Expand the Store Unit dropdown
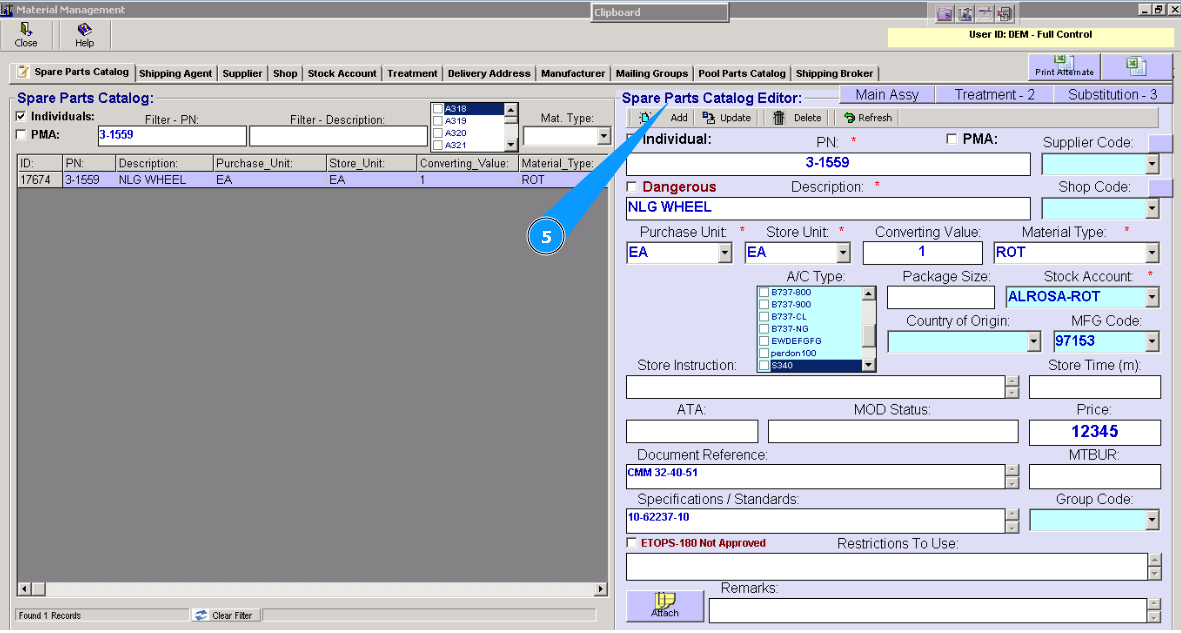Viewport: 1181px width, 633px height. (x=843, y=252)
